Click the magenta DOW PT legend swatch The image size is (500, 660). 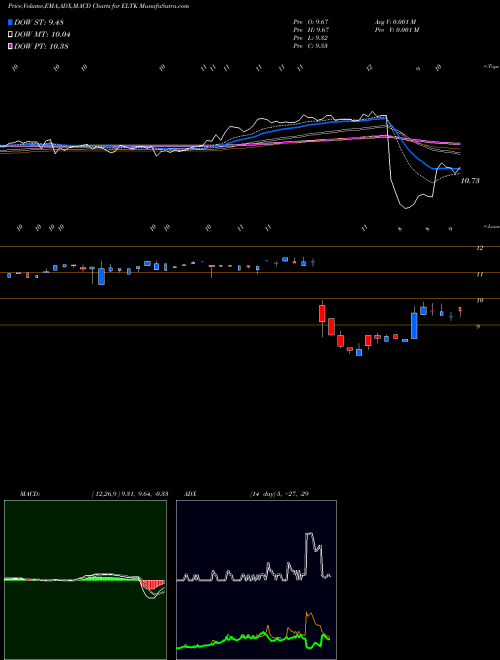(10, 46)
